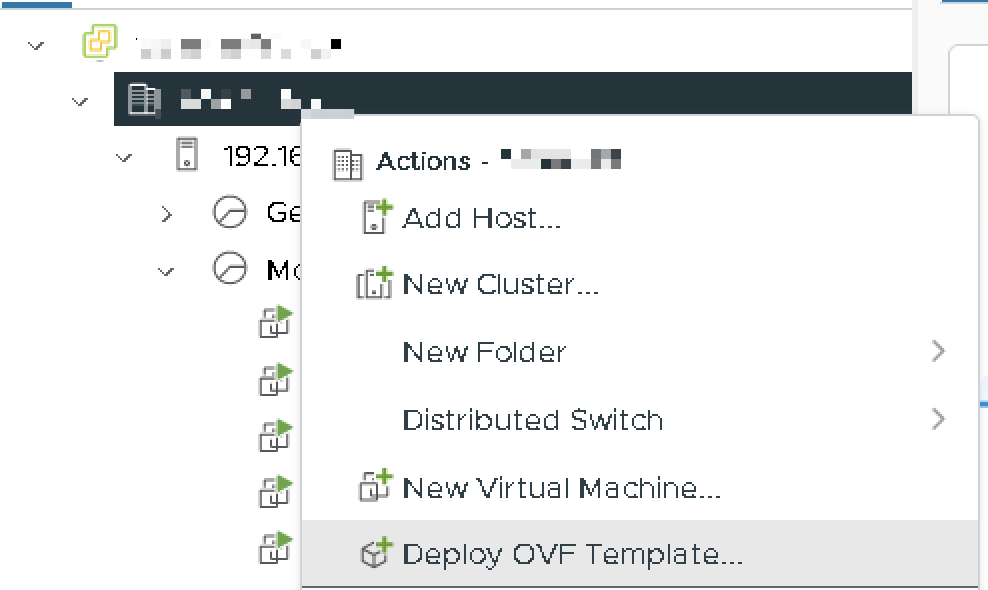Screen dimensions: 988x590
Task: Collapse the vCenter root tree node
Action: (37, 45)
